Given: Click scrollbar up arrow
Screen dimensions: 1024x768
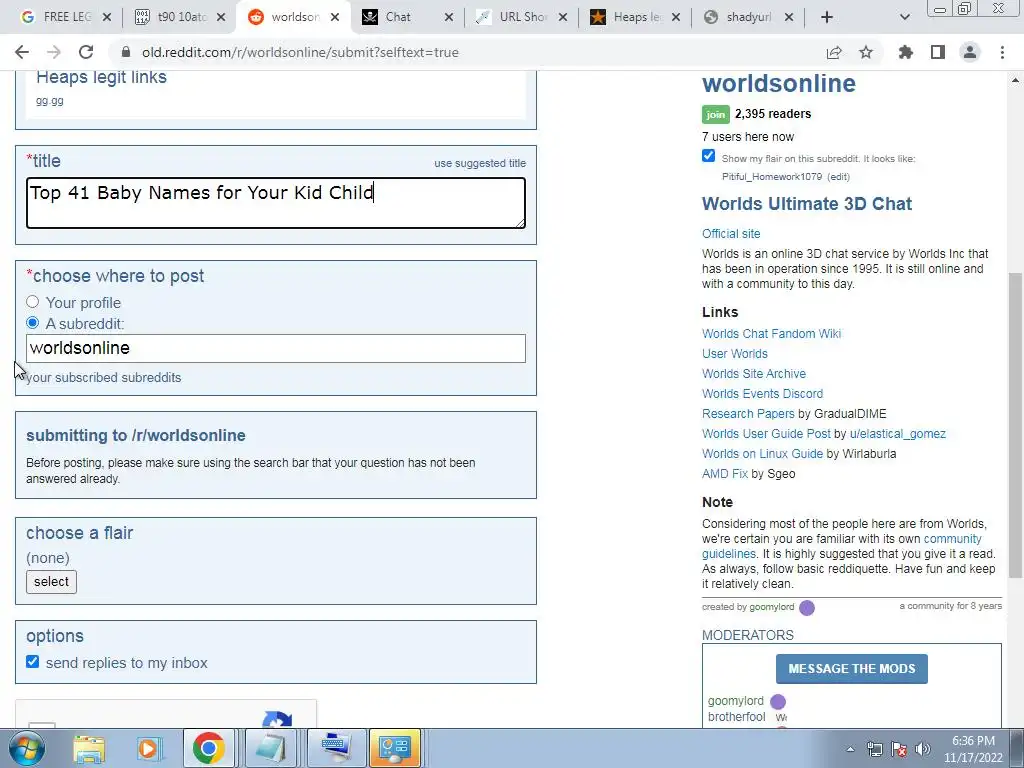Looking at the screenshot, I should point(1015,80).
